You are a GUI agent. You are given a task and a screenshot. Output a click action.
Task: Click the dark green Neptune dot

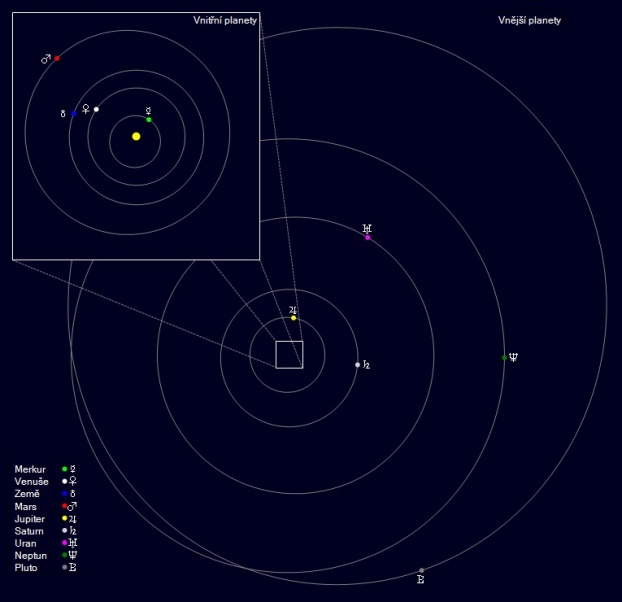coord(504,358)
